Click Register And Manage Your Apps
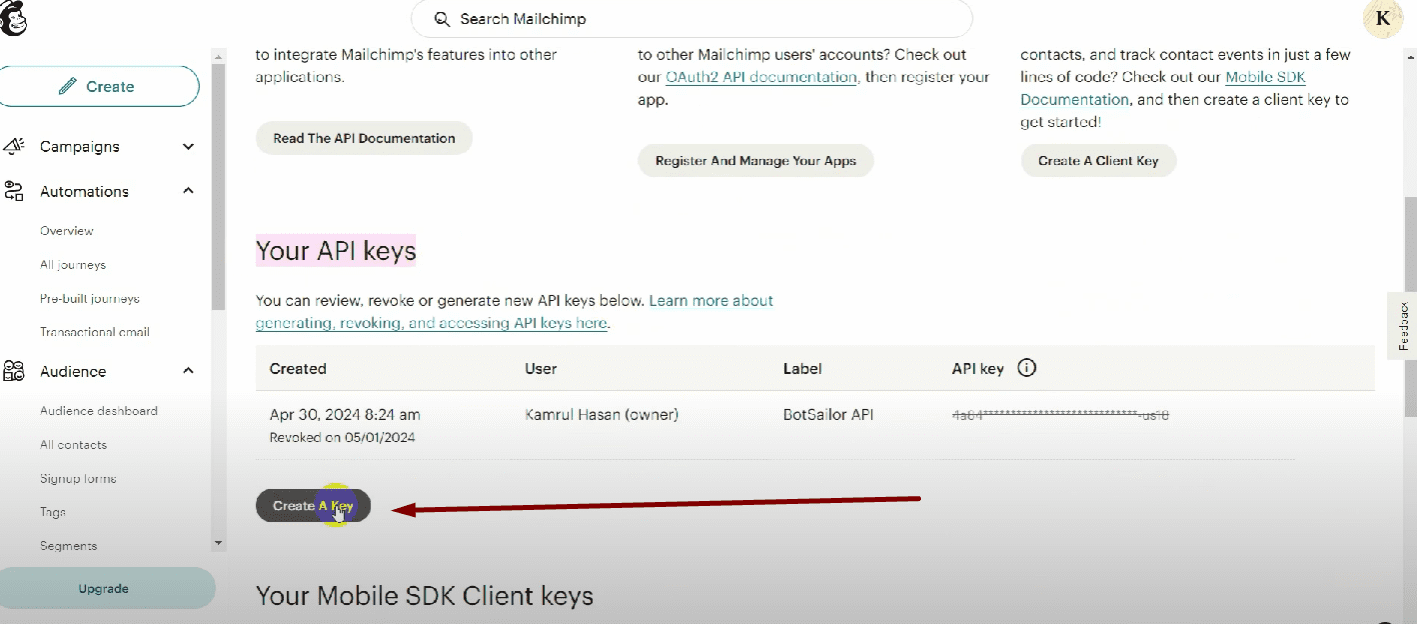This screenshot has width=1417, height=624. click(x=755, y=160)
